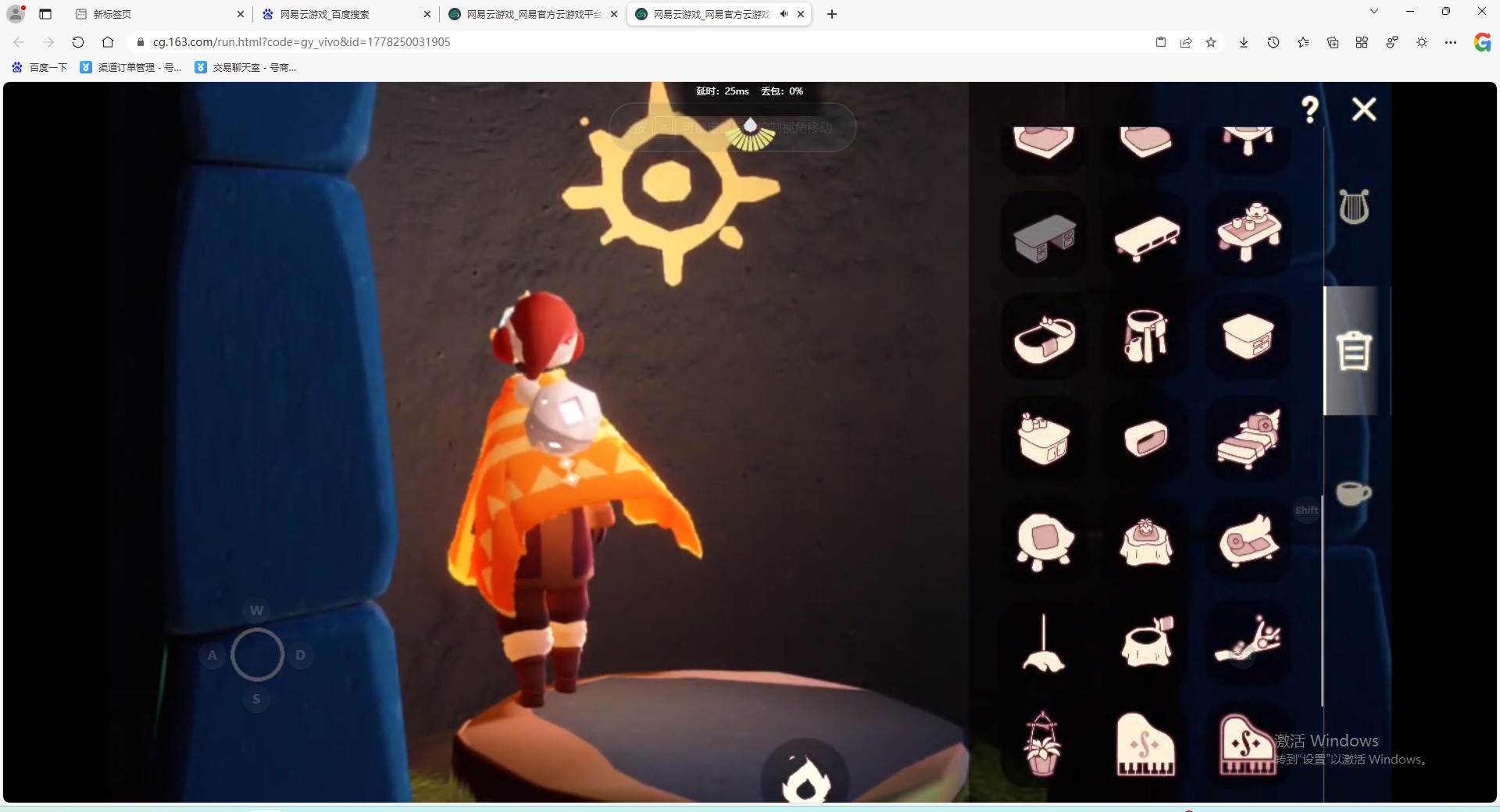This screenshot has height=812, width=1500.
Task: Close the 网易云游戏_百度搜索 tab
Action: pyautogui.click(x=427, y=14)
